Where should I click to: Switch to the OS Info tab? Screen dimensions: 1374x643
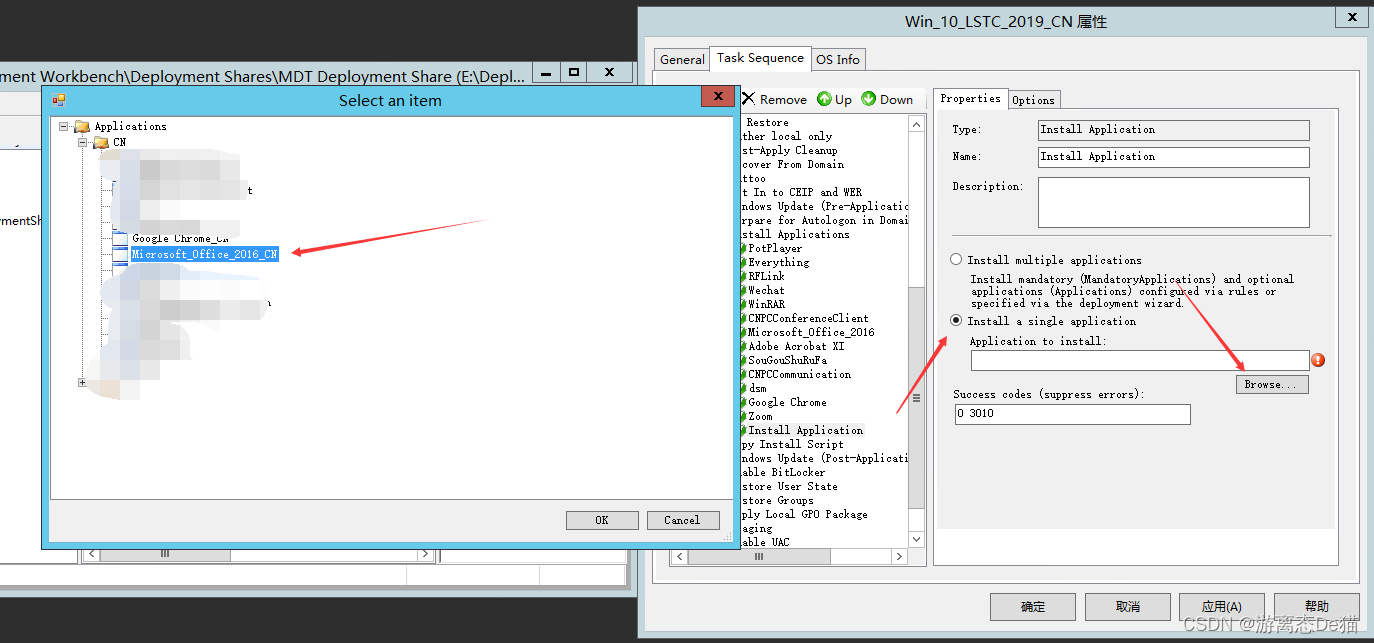tap(838, 59)
